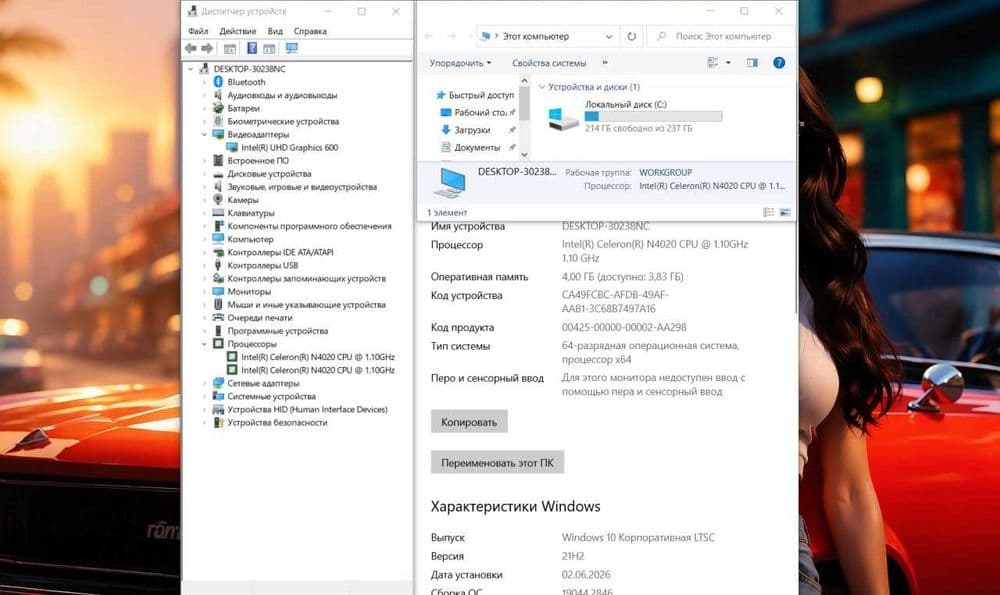The width and height of the screenshot is (1000, 595).
Task: Switch to details view icon in status bar
Action: [768, 212]
